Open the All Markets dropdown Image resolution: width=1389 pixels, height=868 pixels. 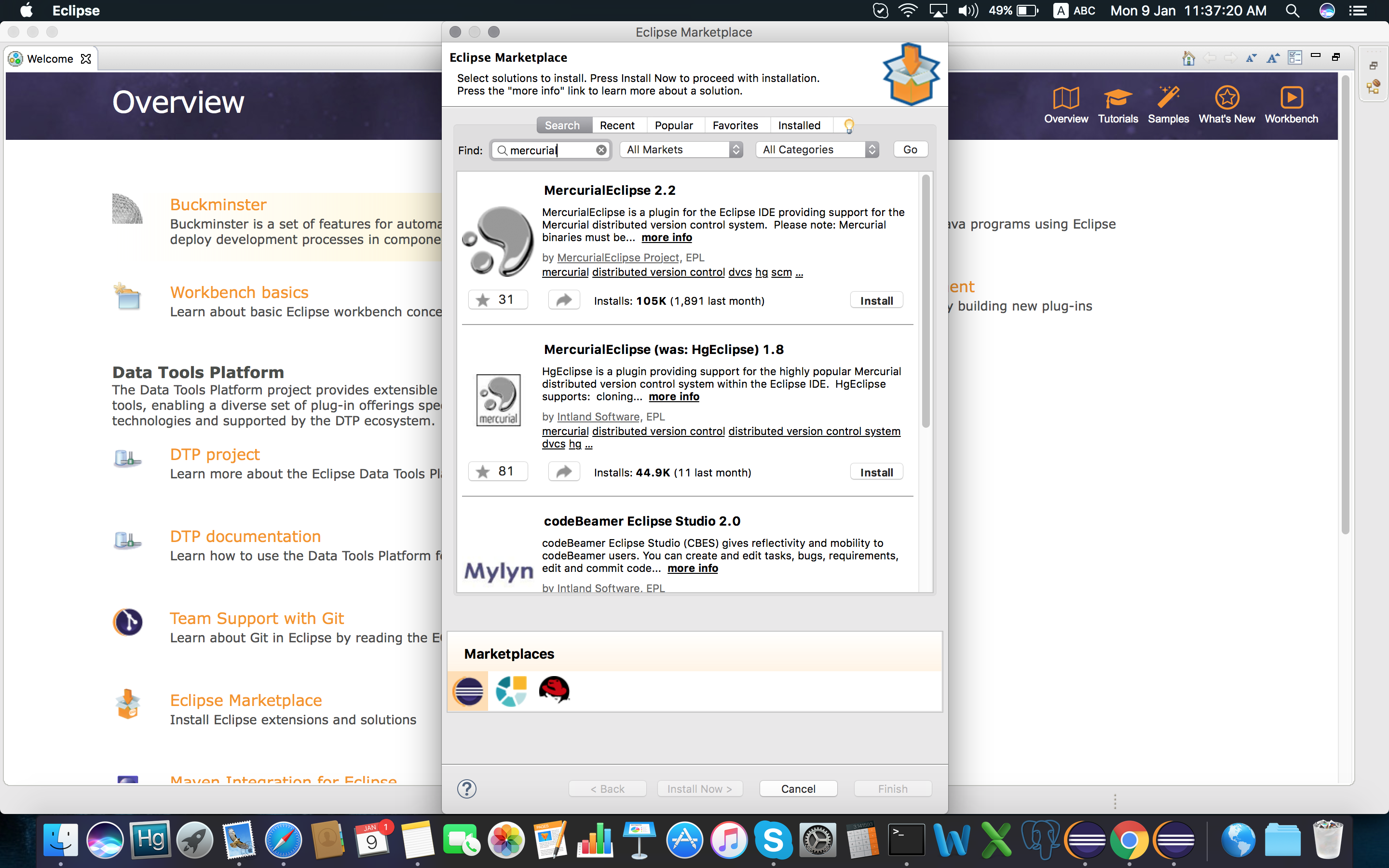681,150
